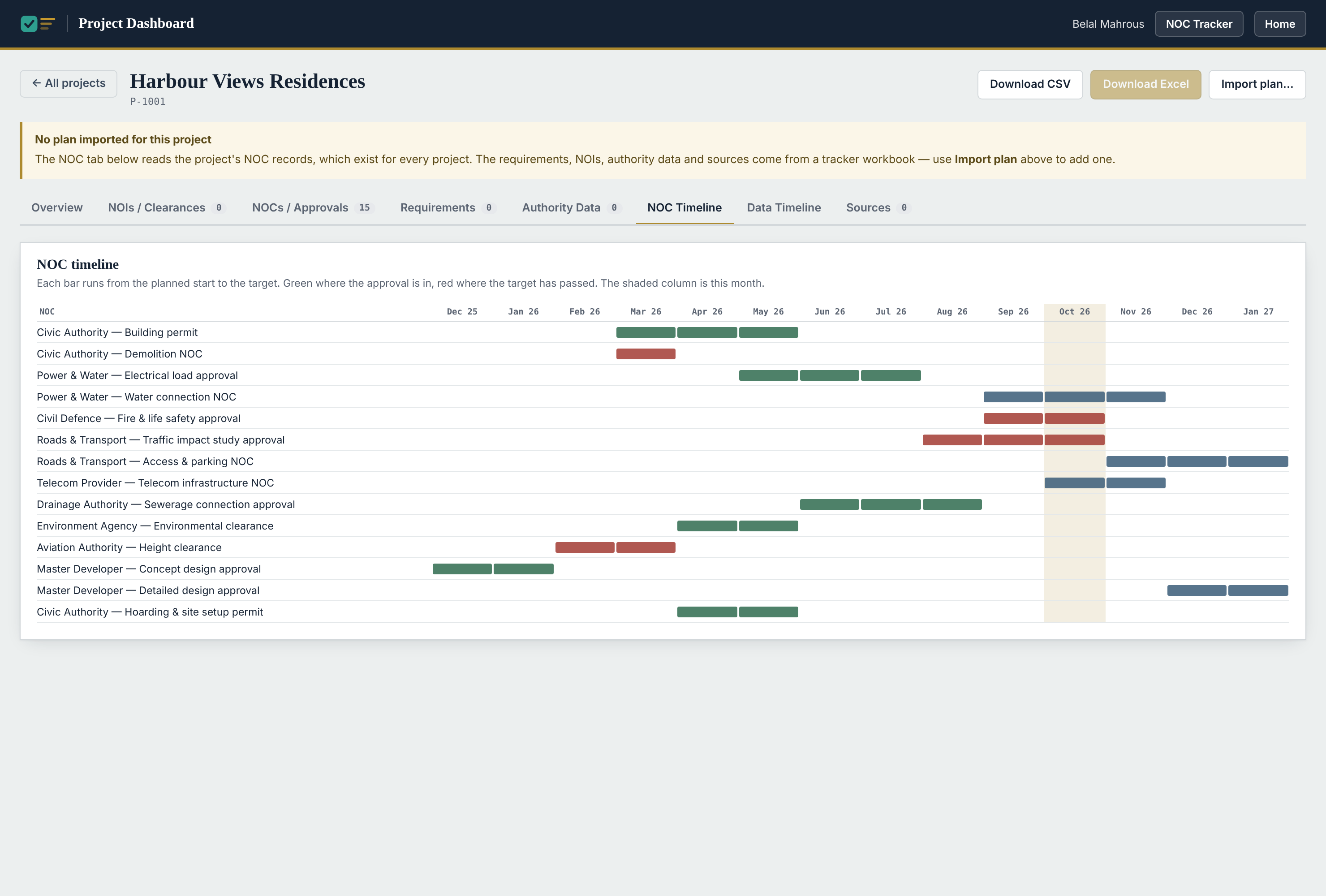This screenshot has height=896, width=1326.
Task: Select the Civil Defence — Fire & life safety approval label
Action: [139, 418]
